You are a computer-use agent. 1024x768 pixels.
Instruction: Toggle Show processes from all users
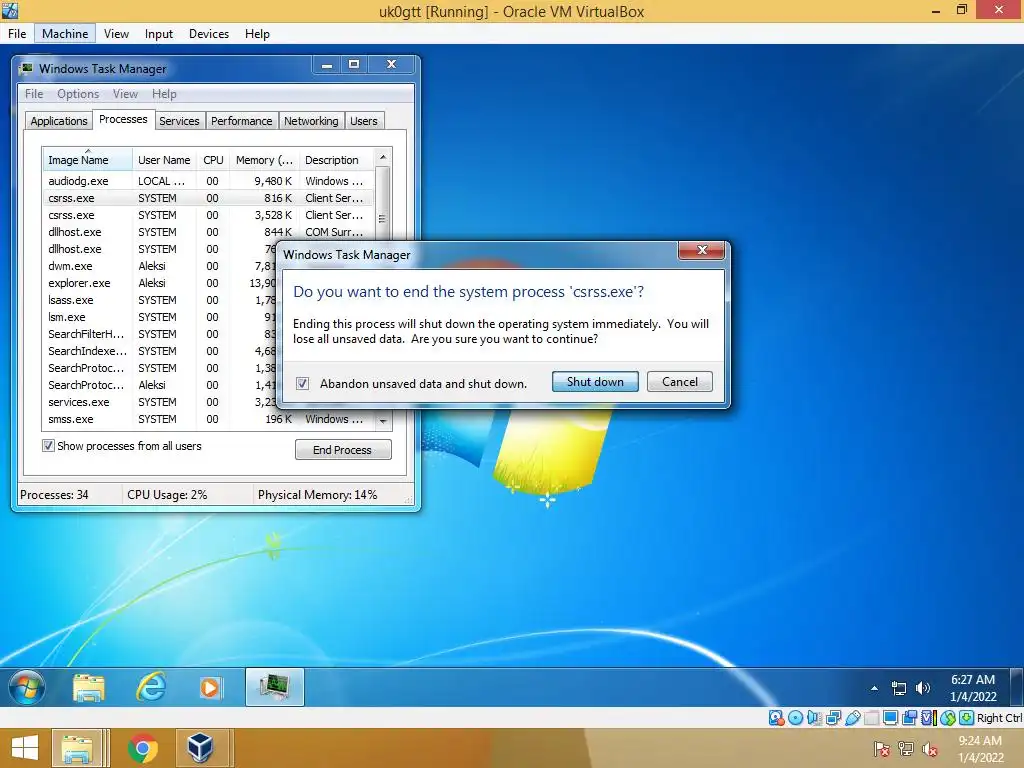click(x=48, y=446)
